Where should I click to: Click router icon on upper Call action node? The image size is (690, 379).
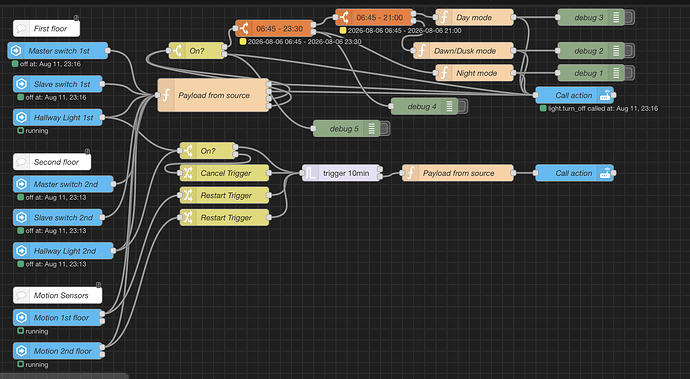click(x=605, y=95)
